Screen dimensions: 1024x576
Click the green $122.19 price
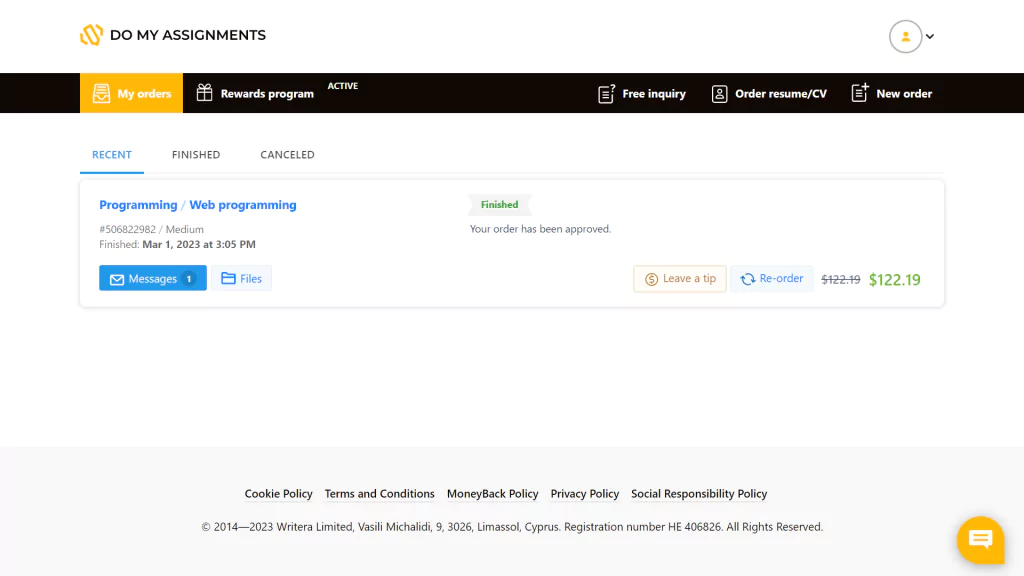tap(895, 280)
